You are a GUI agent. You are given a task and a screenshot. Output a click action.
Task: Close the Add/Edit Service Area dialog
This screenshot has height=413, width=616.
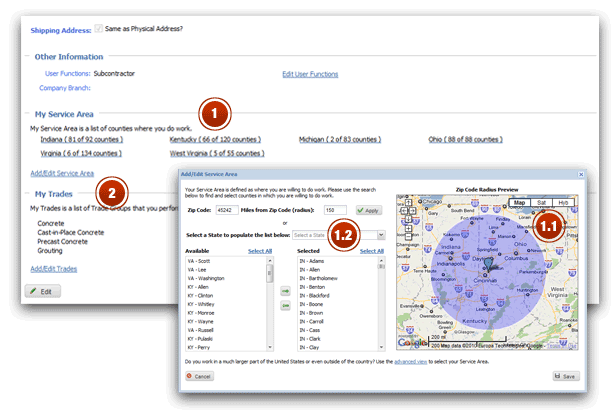click(x=581, y=174)
